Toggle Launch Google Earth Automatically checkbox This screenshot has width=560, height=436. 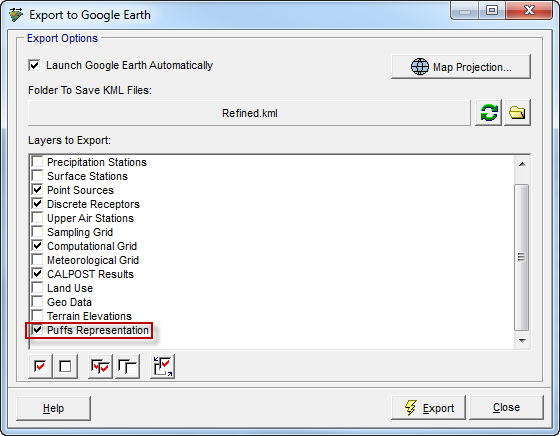point(34,65)
